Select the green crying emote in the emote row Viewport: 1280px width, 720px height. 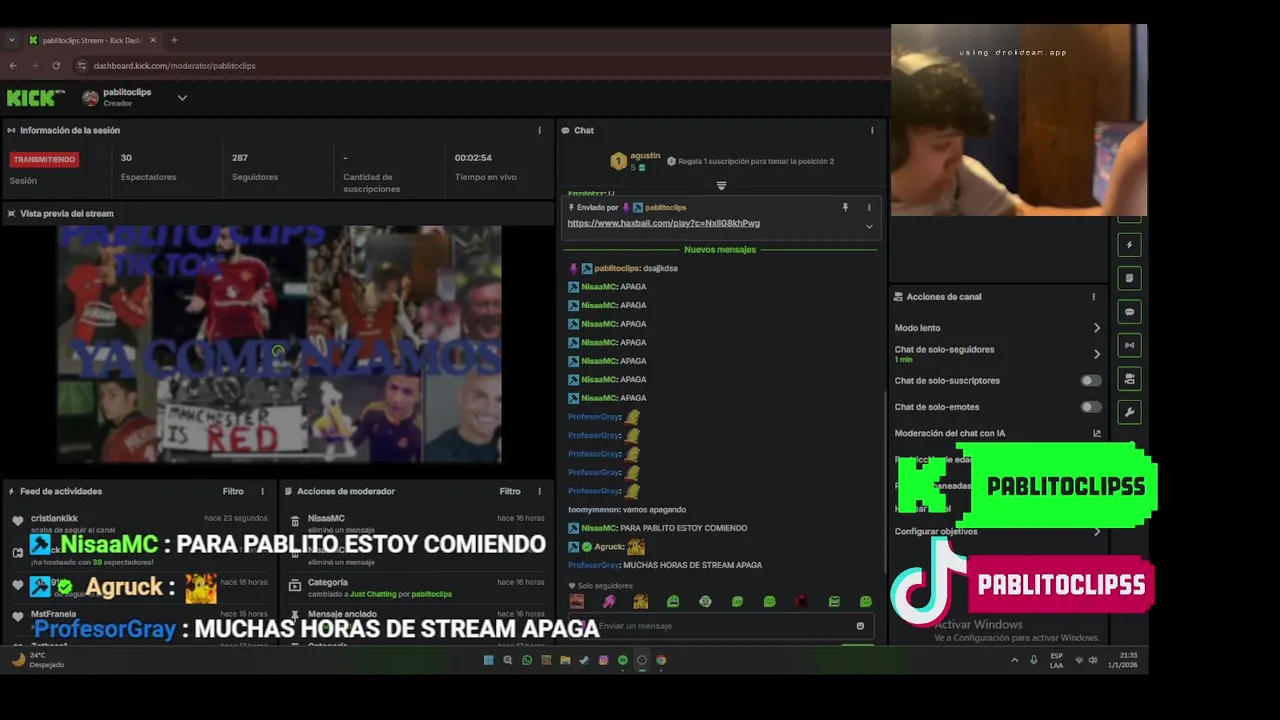coord(673,601)
